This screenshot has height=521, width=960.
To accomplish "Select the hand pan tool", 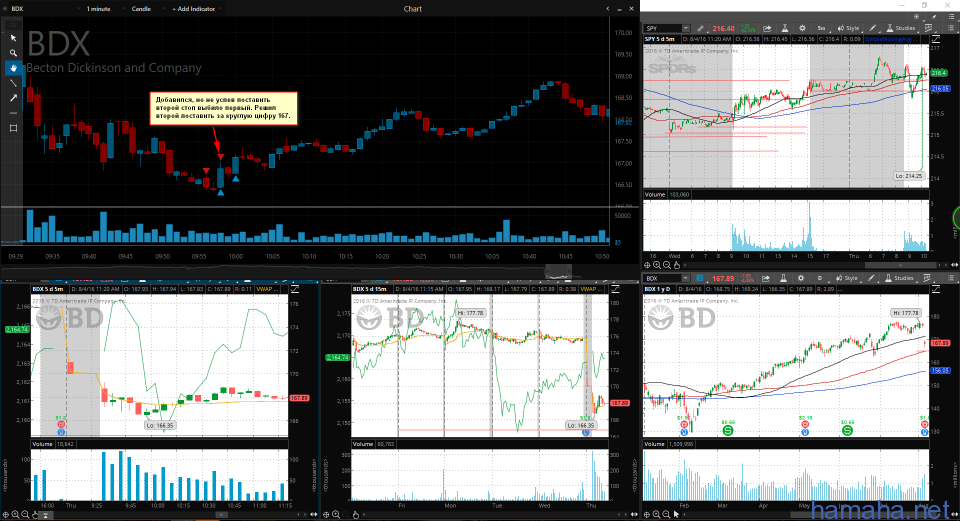I will tap(13, 68).
